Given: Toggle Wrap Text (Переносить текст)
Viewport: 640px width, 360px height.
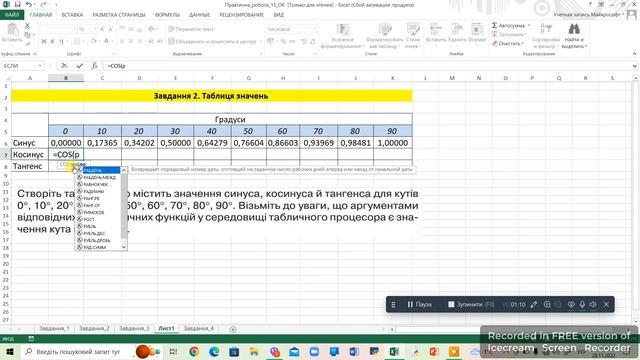Looking at the screenshot, I should coord(191,29).
